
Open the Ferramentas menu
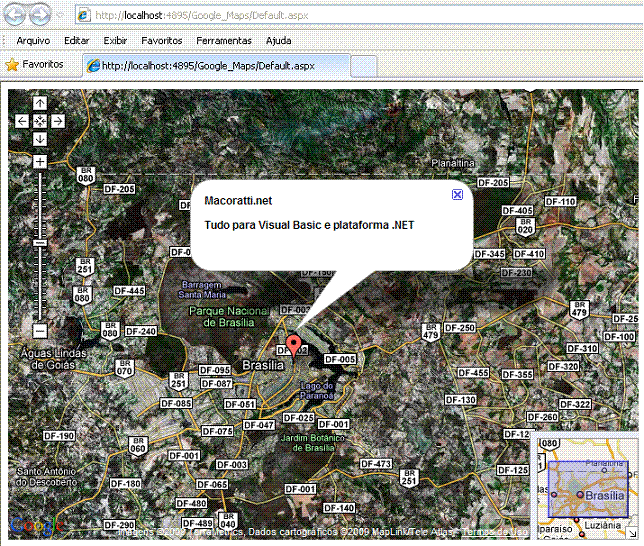[x=224, y=41]
